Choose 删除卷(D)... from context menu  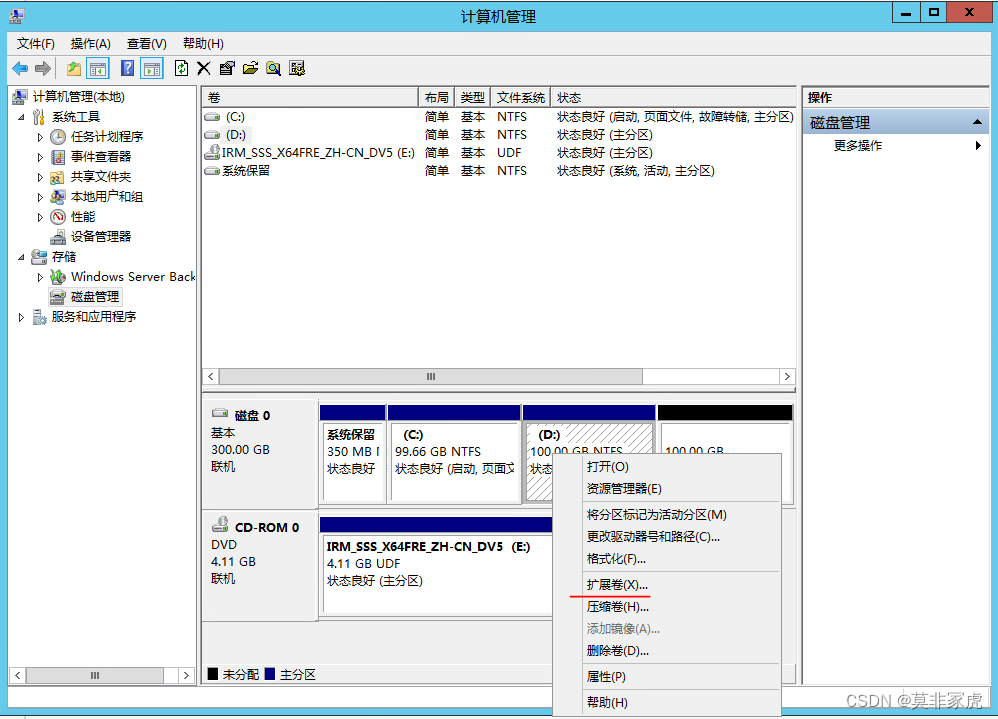pos(666,651)
